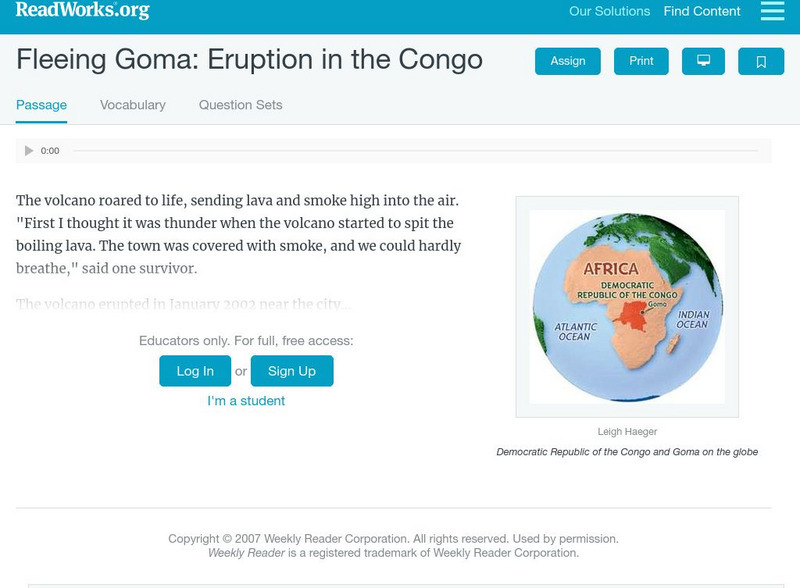The image size is (800, 588).
Task: Click the ReadWorks.org logo
Action: pyautogui.click(x=82, y=11)
